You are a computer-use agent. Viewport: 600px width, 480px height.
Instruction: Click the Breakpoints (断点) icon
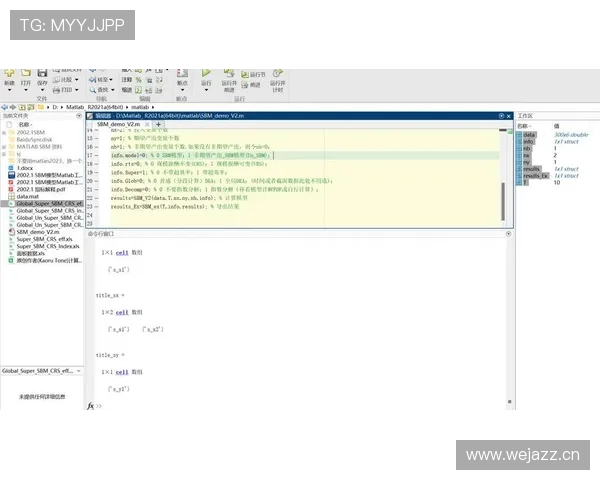click(x=182, y=75)
